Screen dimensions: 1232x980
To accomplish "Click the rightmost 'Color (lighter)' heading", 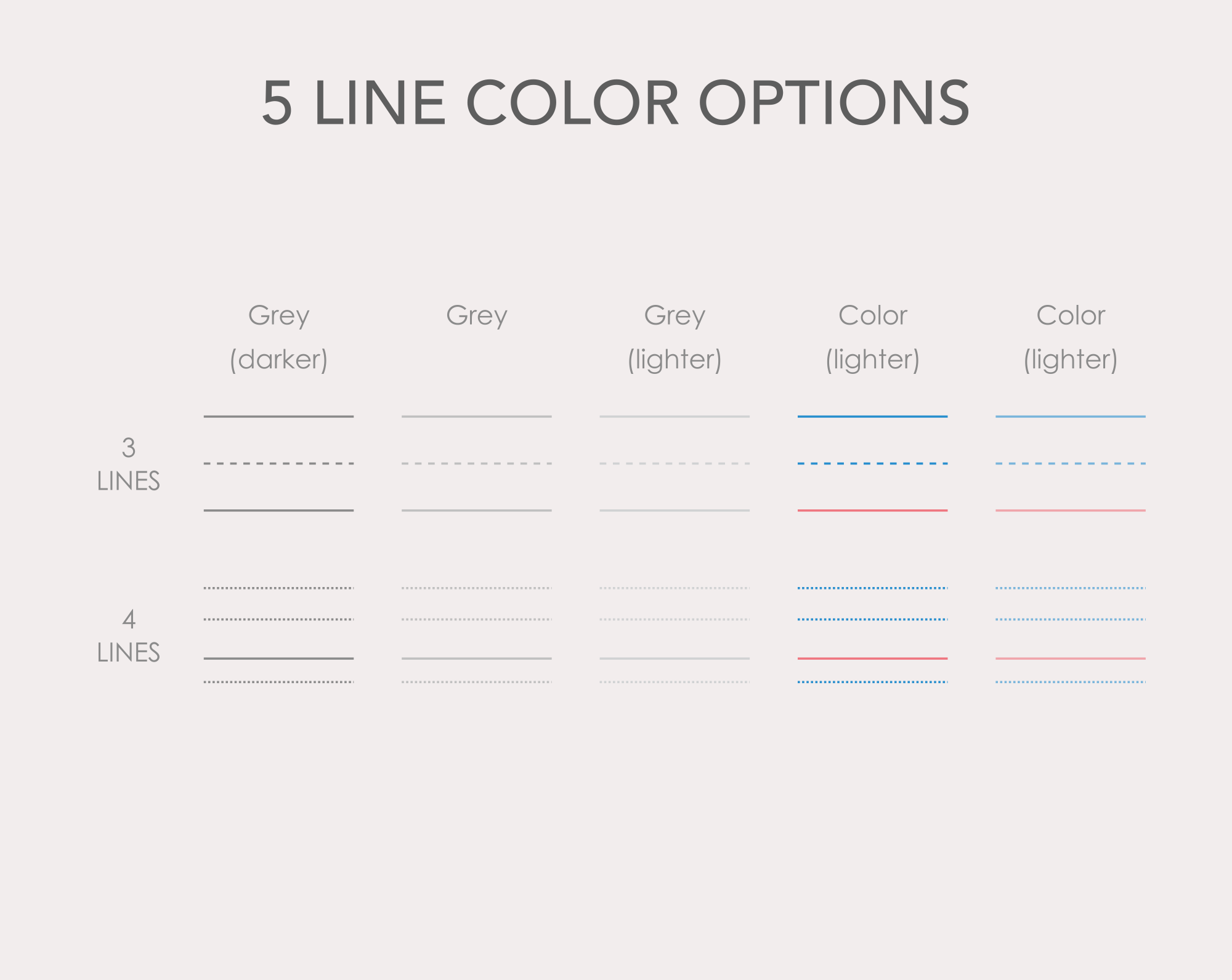I will (1071, 338).
